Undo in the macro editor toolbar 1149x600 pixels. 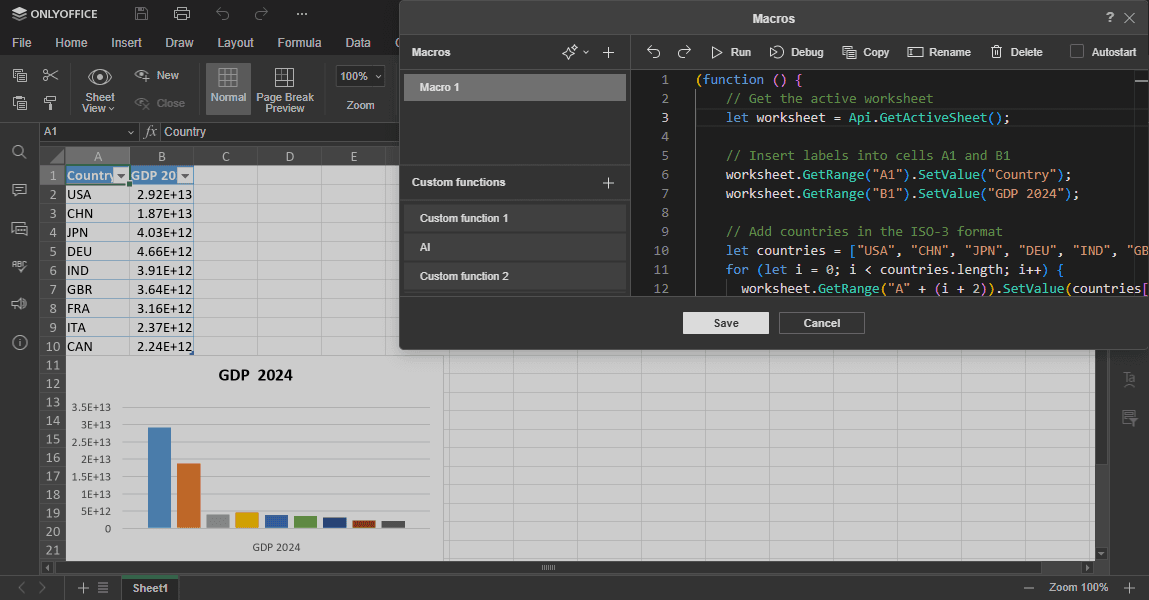pyautogui.click(x=654, y=52)
